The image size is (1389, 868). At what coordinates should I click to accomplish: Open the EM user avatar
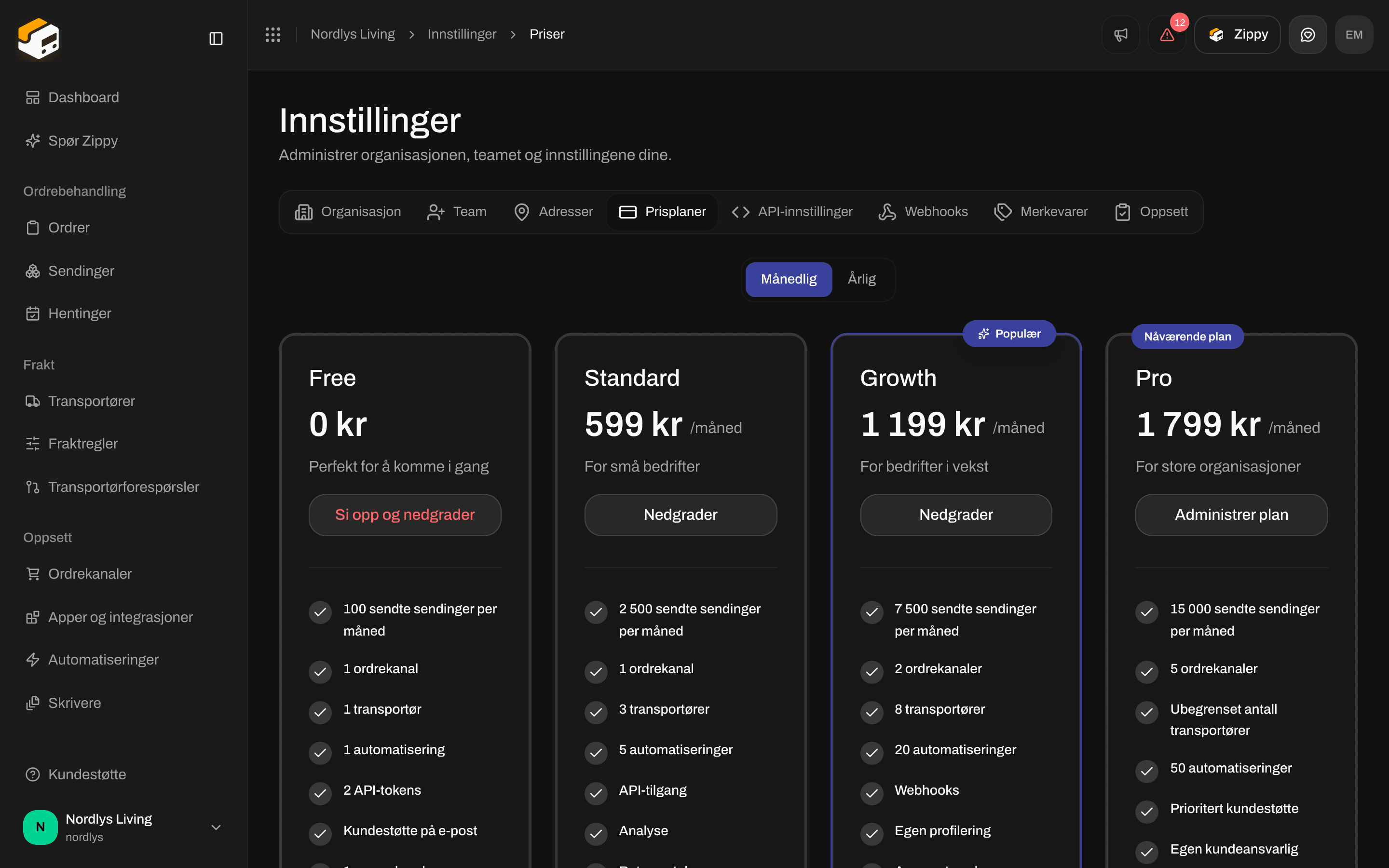click(x=1354, y=34)
